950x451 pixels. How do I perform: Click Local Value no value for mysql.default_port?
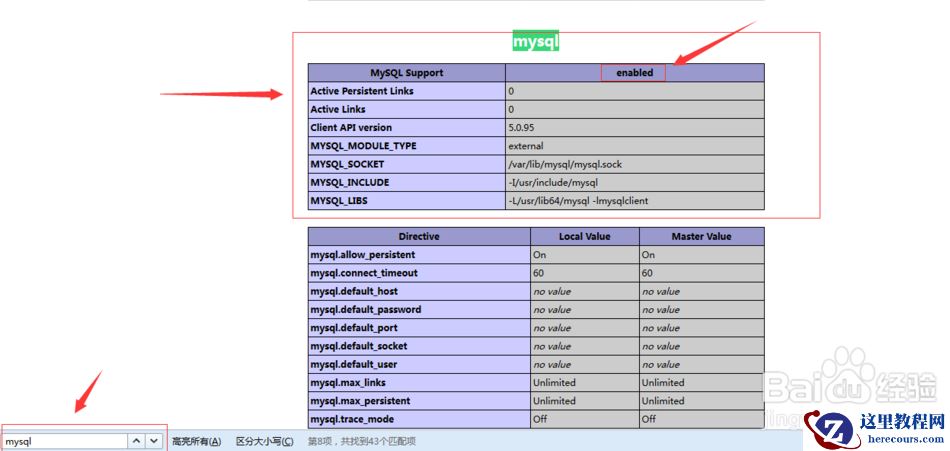552,328
